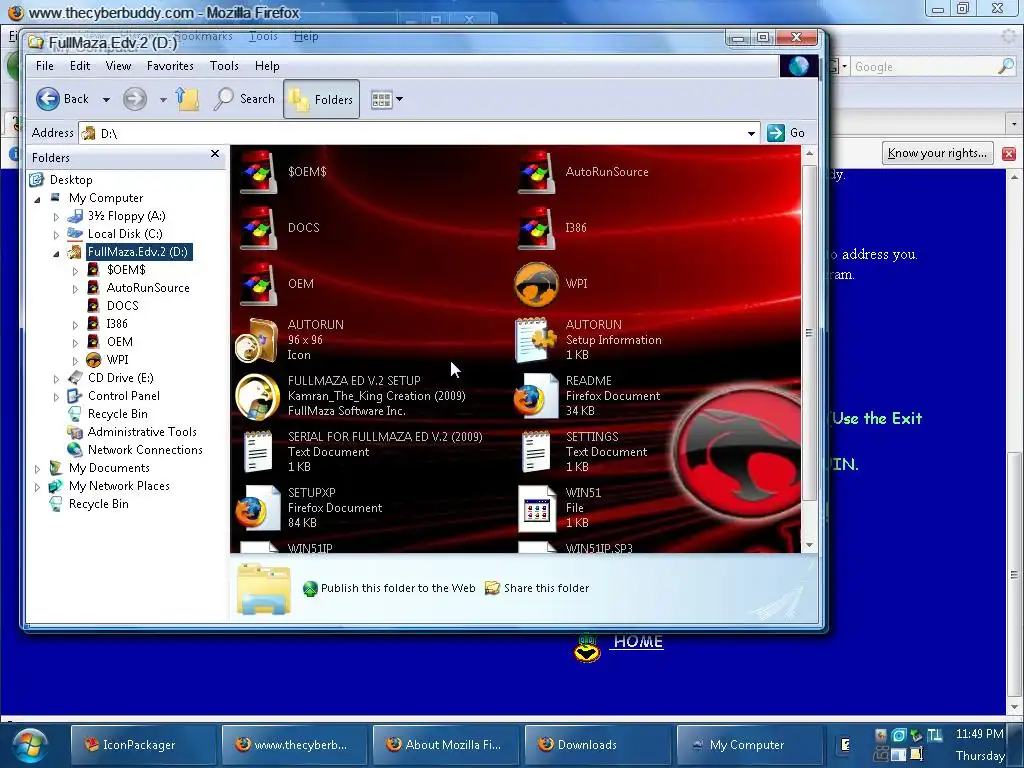
Task: Open the Tools menu in Explorer
Action: 224,66
